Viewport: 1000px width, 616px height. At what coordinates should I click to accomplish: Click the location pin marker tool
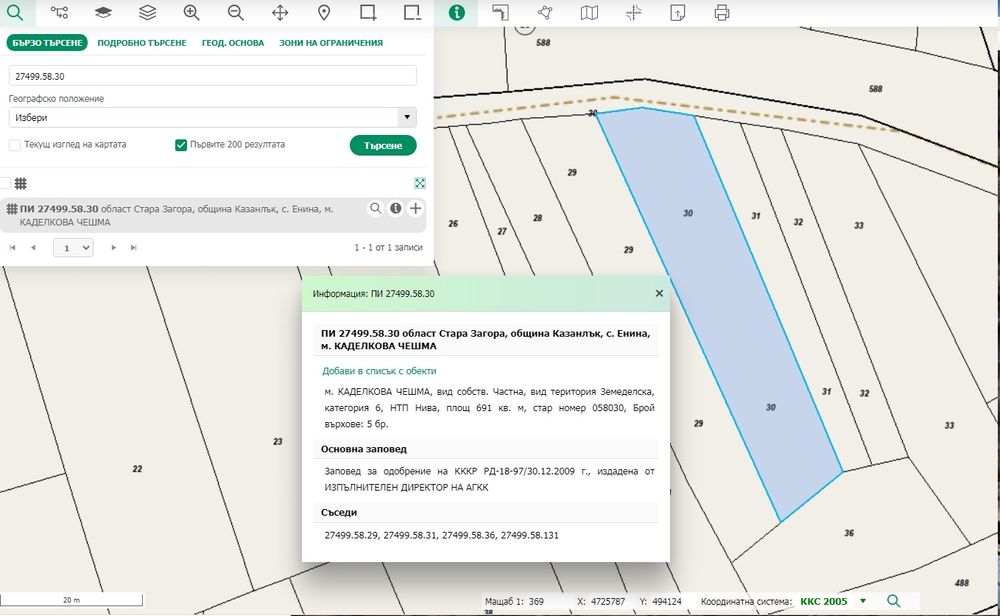pyautogui.click(x=324, y=13)
